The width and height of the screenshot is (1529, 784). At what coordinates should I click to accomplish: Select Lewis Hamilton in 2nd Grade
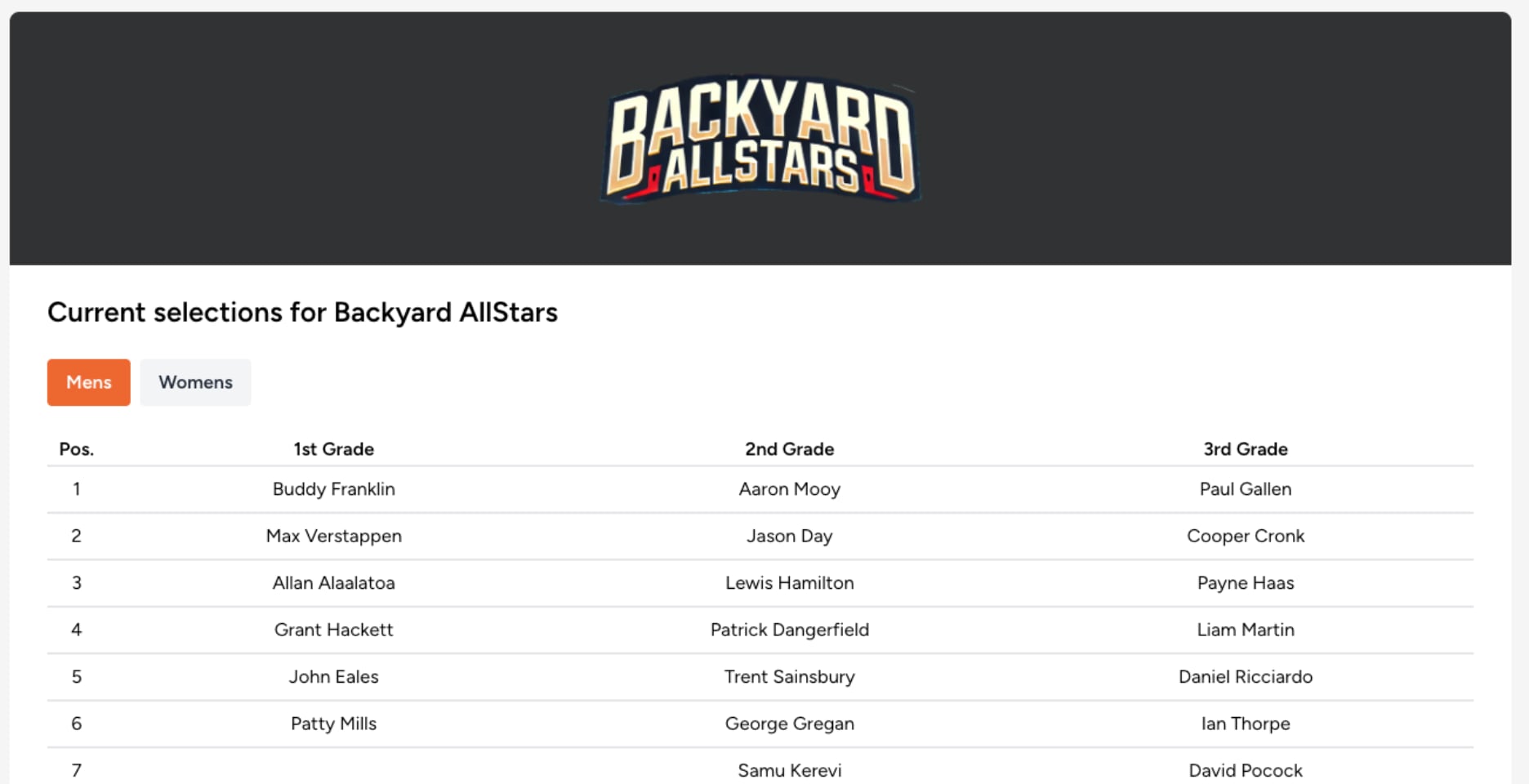789,583
